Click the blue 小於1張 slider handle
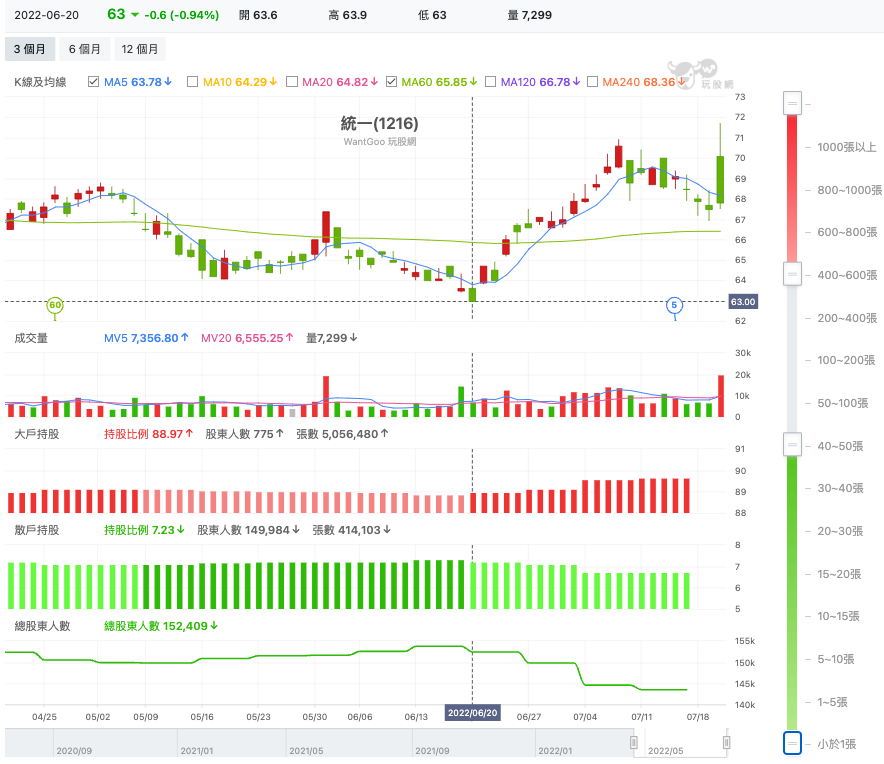 [792, 743]
